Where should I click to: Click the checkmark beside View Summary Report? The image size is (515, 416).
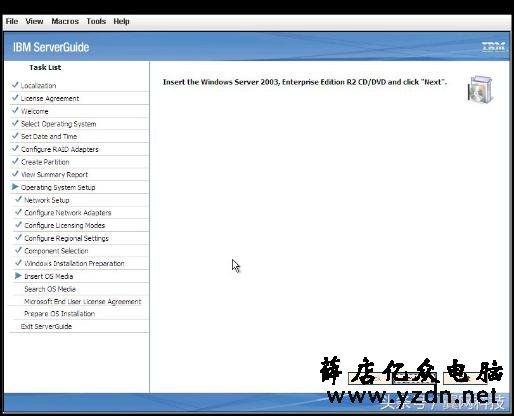click(x=15, y=174)
